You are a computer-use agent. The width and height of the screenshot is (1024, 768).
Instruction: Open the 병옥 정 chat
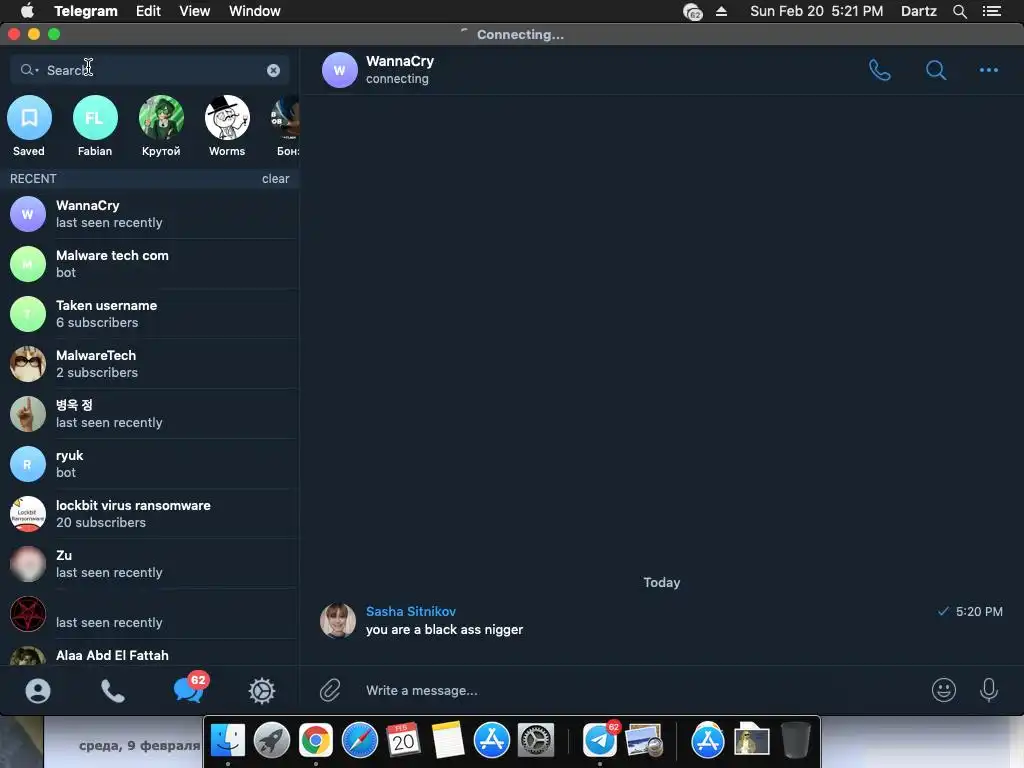[x=150, y=413]
